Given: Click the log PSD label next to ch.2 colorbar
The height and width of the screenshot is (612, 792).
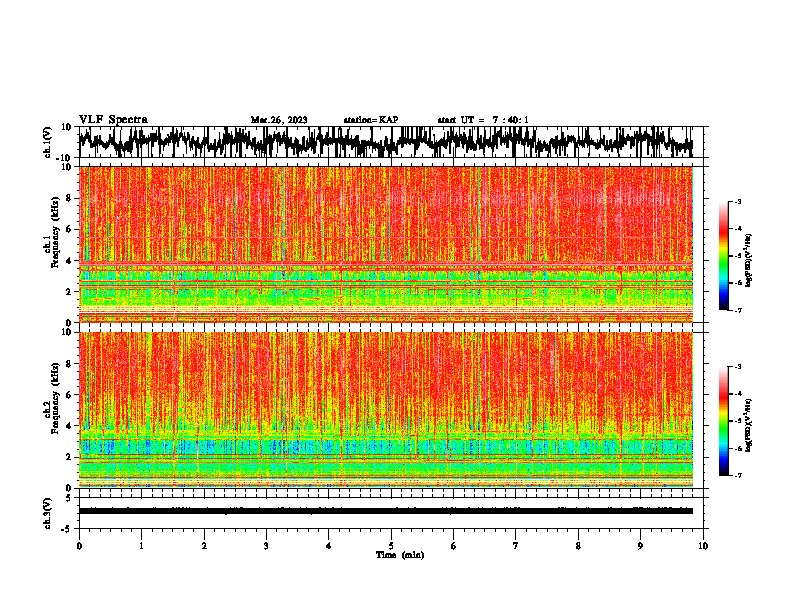Looking at the screenshot, I should (749, 425).
